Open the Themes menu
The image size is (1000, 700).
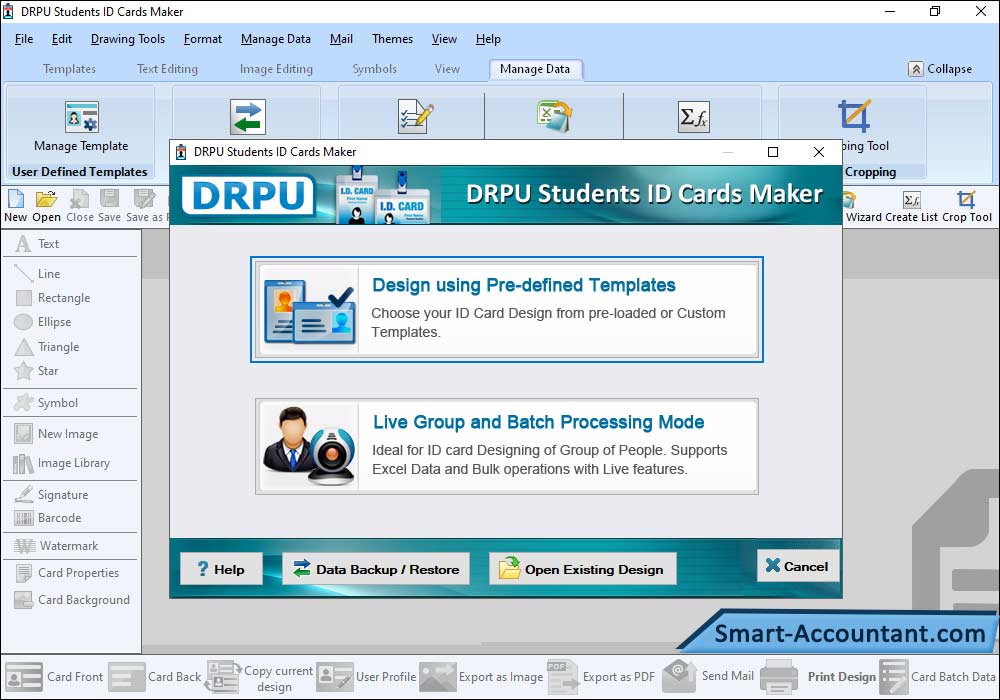(392, 39)
